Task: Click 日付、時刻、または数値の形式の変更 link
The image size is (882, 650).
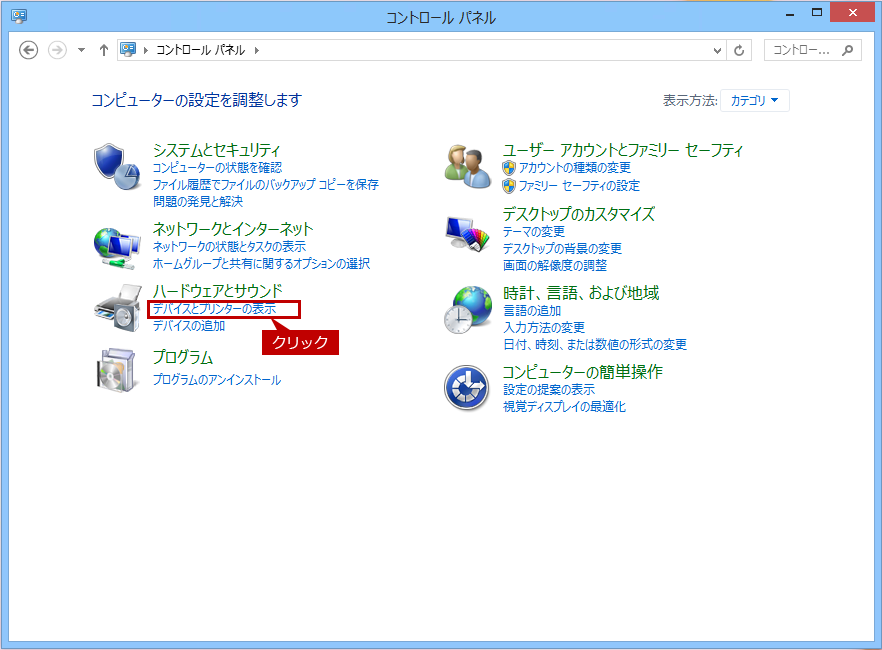Action: [595, 344]
